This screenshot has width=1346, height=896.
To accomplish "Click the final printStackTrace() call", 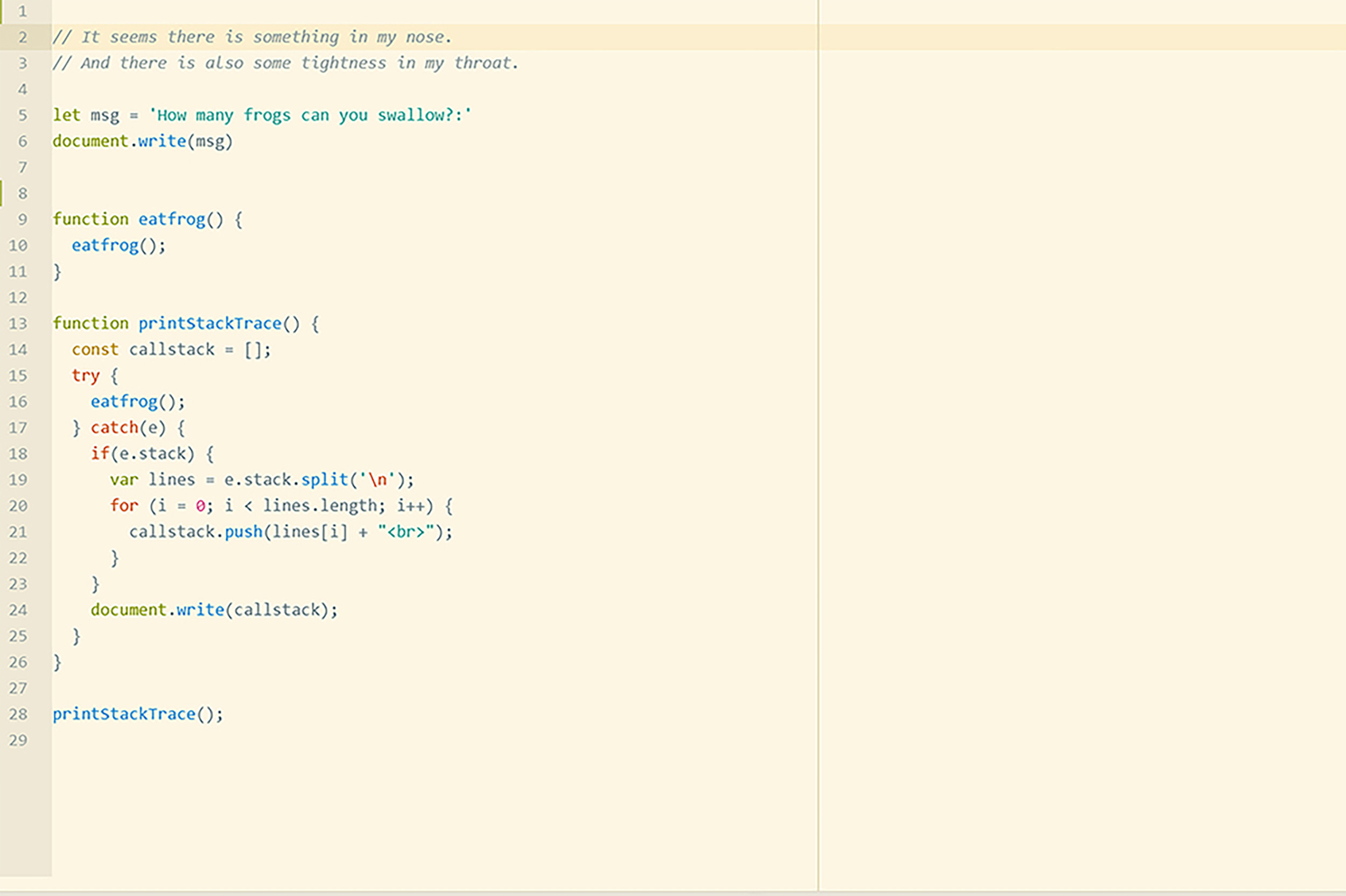I will 138,714.
